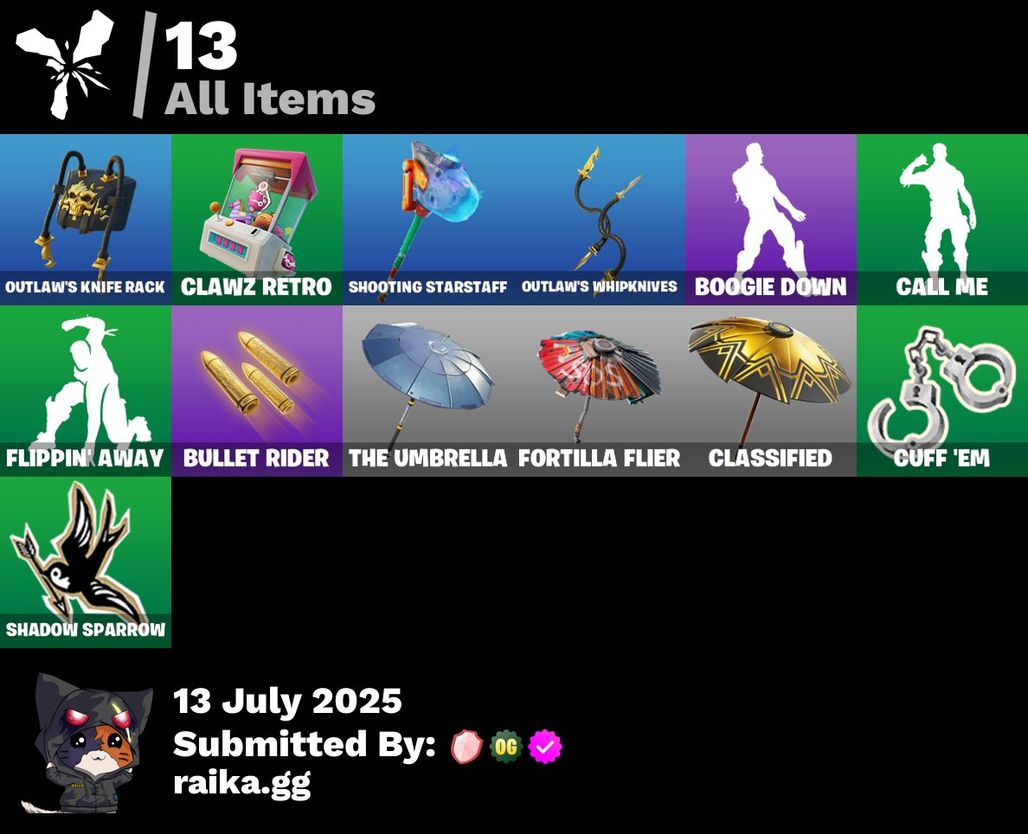Open the raika.gg submitter name
Viewport: 1028px width, 834px height.
click(x=241, y=784)
